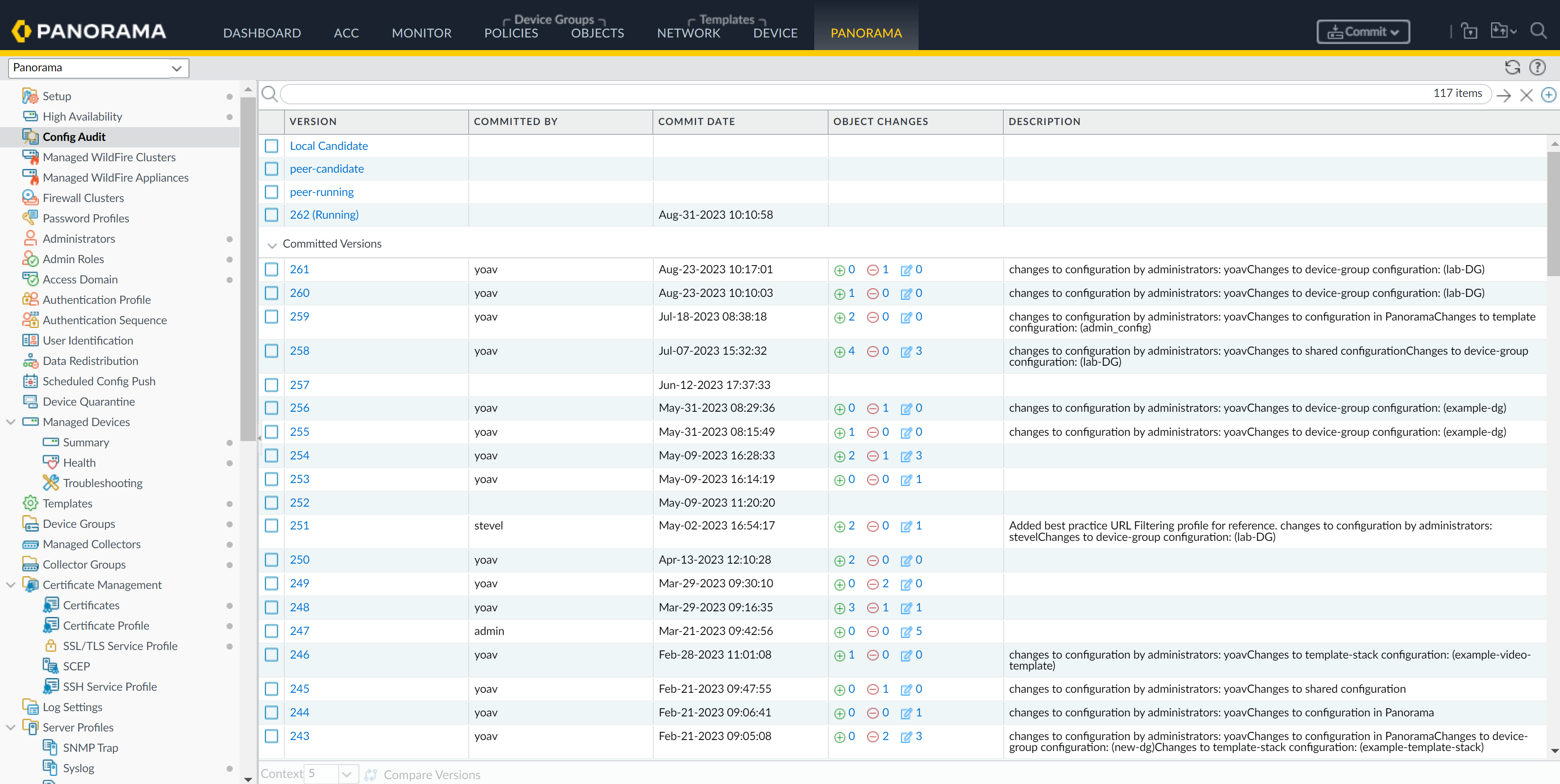This screenshot has height=784, width=1560.
Task: Apply filter with the arrow icon
Action: pyautogui.click(x=1503, y=95)
